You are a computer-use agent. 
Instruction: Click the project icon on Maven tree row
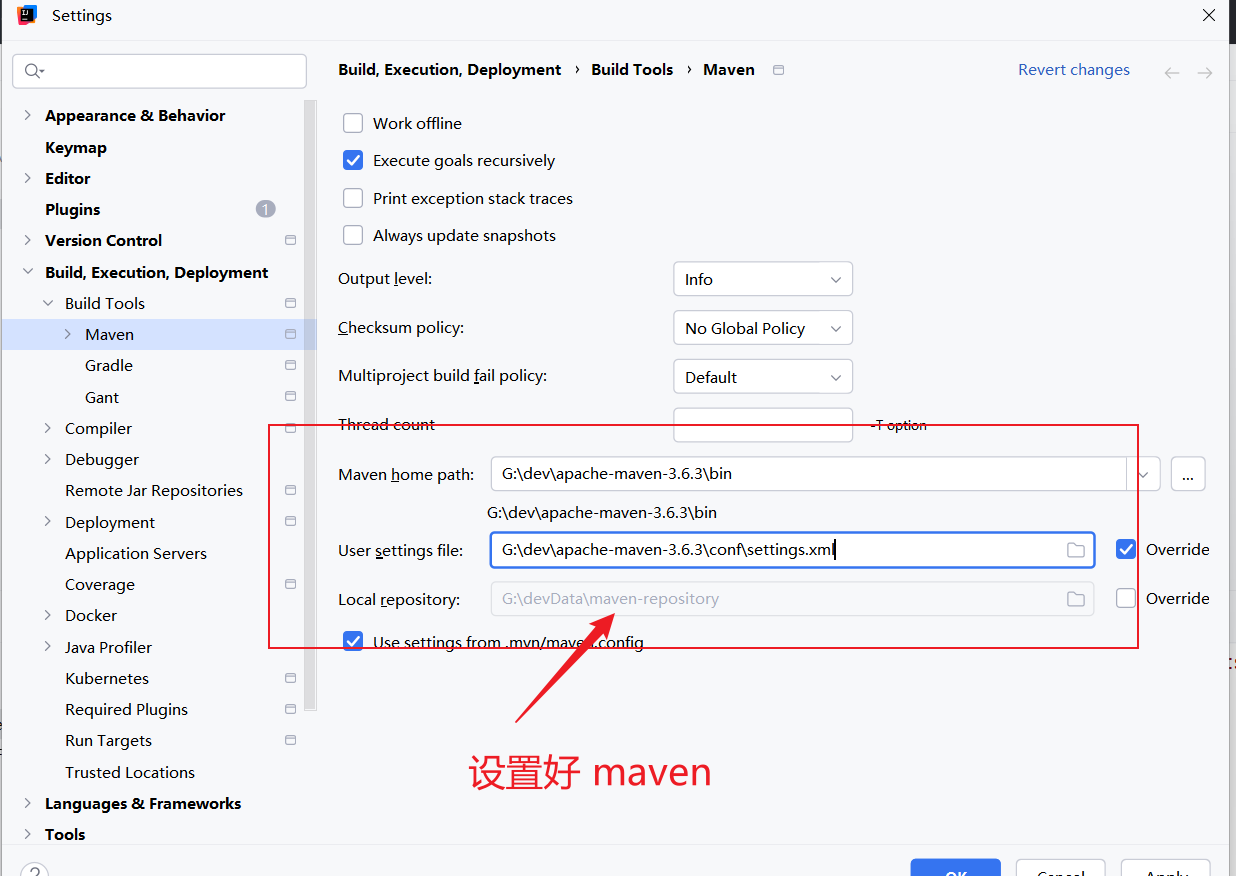coord(291,334)
